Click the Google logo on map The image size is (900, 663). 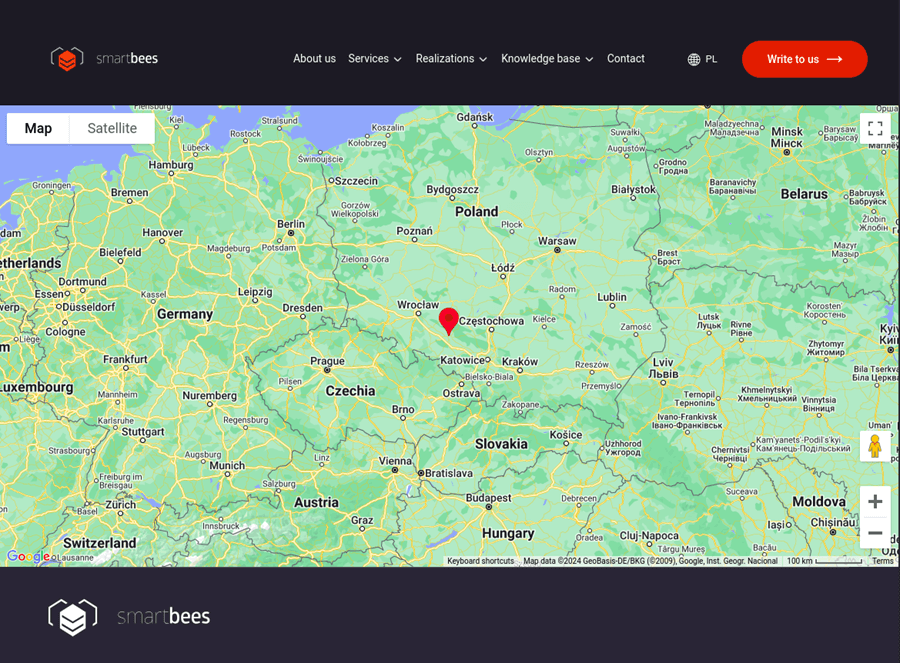[x=28, y=556]
